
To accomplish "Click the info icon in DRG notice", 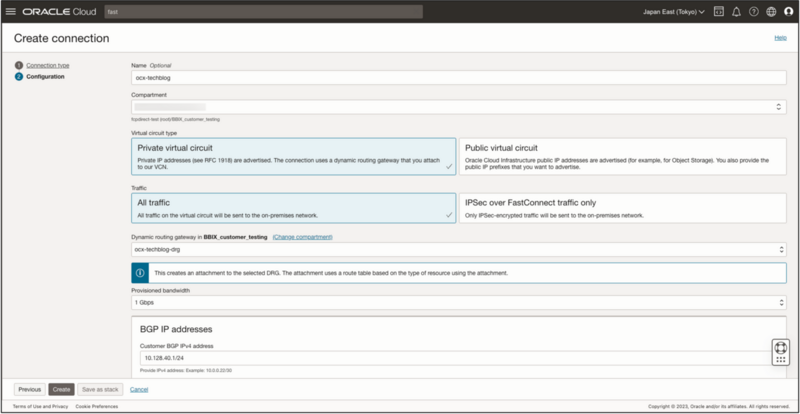I will (140, 273).
